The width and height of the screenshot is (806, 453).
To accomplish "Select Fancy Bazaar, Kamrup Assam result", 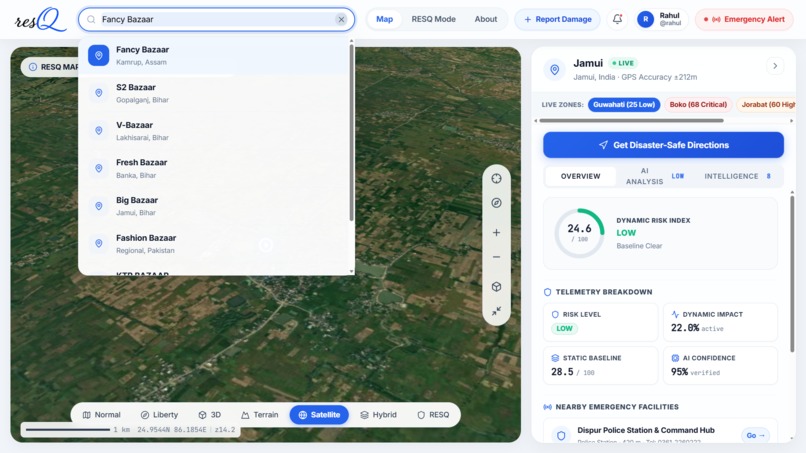I will tap(214, 56).
